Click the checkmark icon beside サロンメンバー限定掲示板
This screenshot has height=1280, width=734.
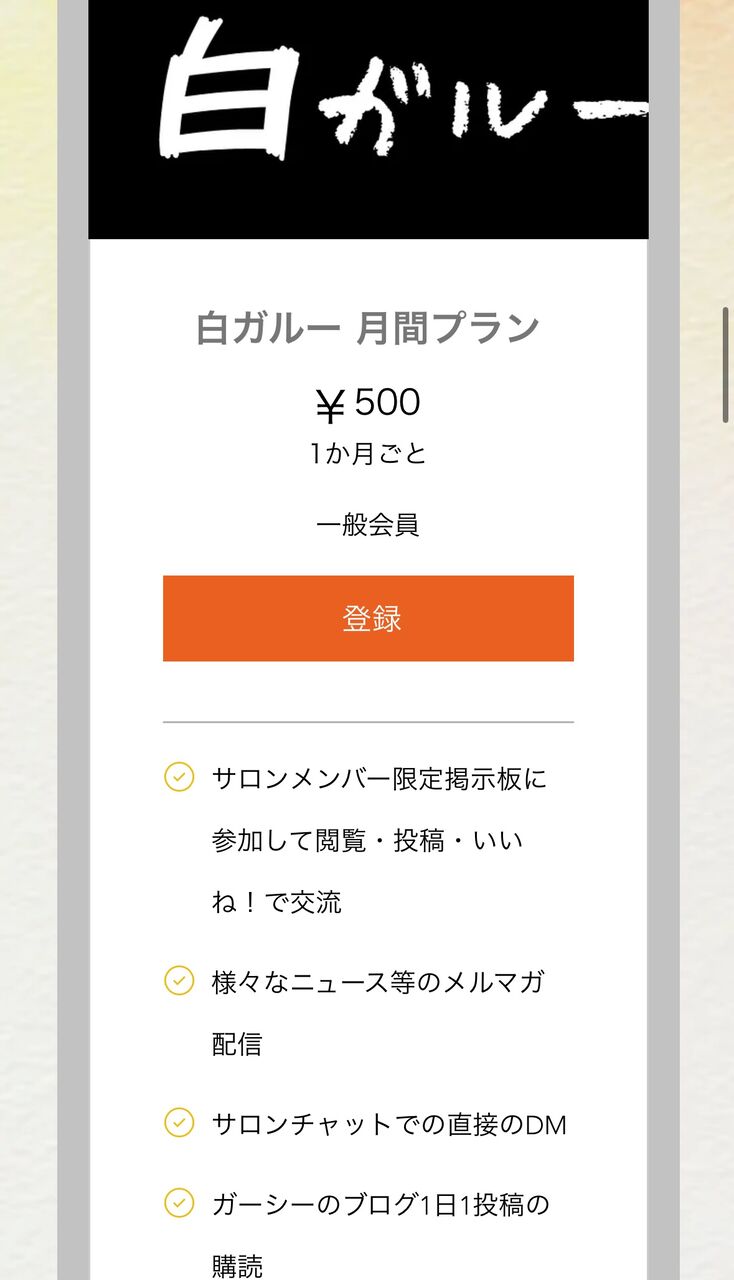pyautogui.click(x=179, y=777)
